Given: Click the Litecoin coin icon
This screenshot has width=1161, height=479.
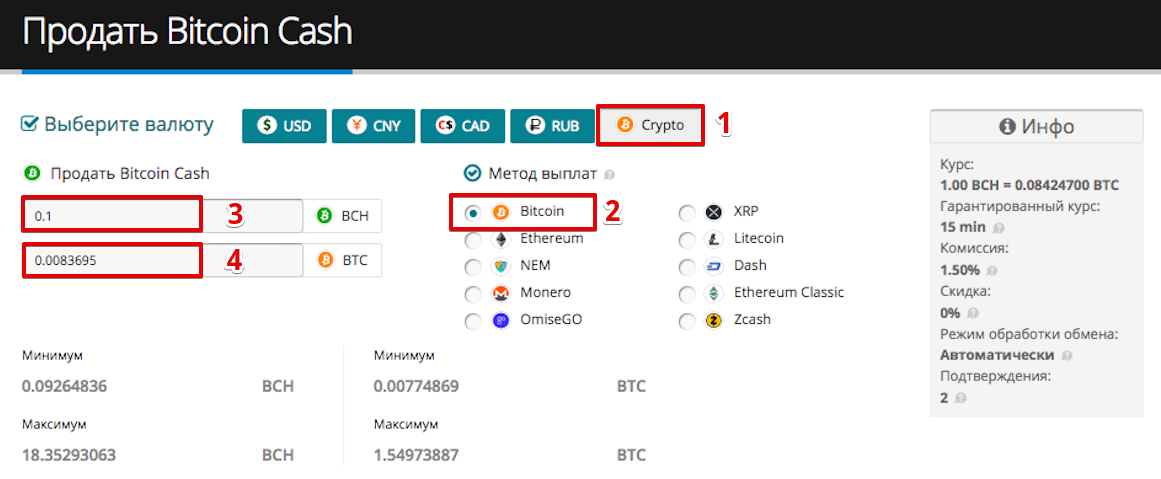Looking at the screenshot, I should click(x=714, y=240).
